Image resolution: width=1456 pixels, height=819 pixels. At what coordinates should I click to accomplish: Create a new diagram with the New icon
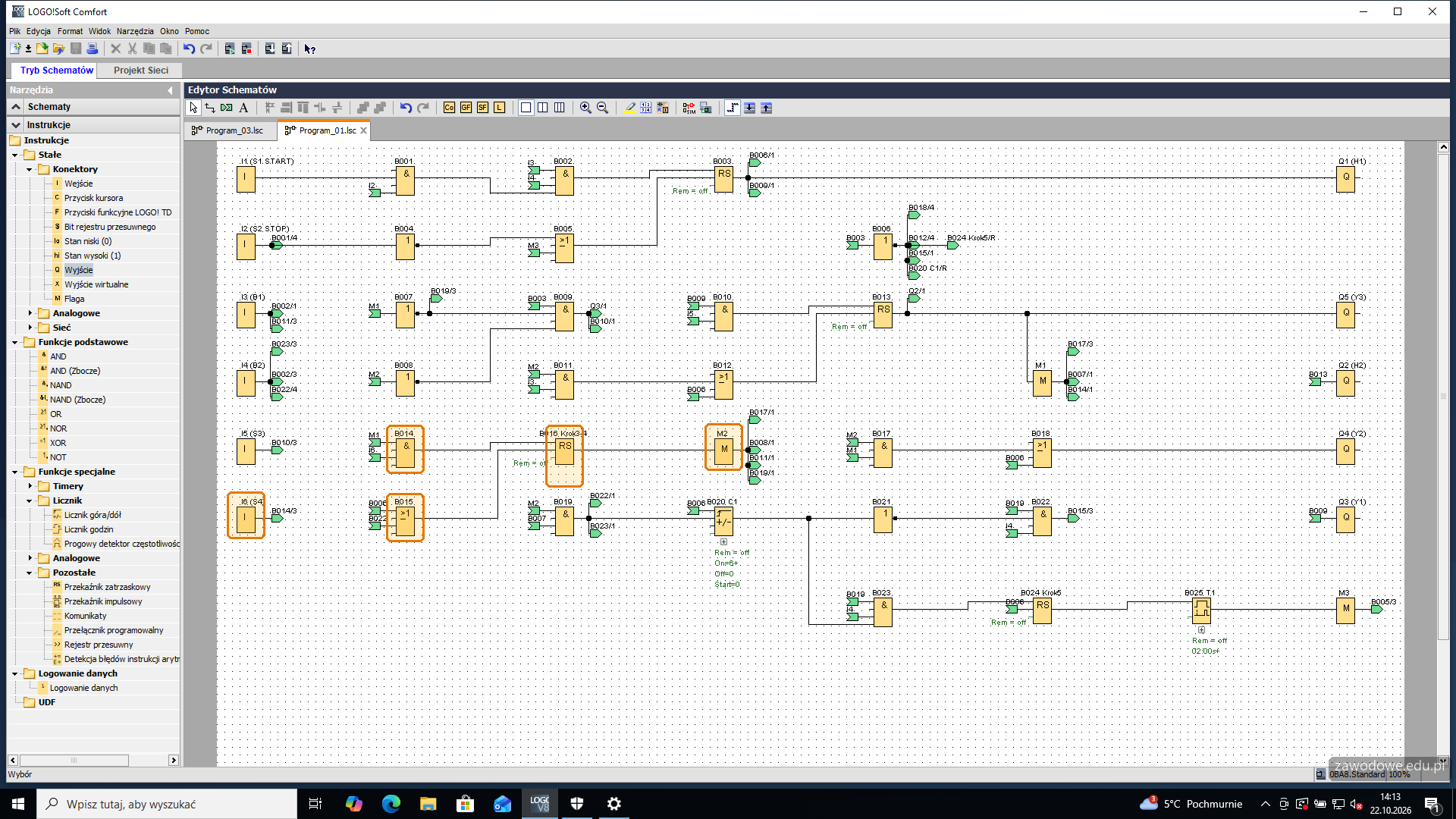pos(15,49)
